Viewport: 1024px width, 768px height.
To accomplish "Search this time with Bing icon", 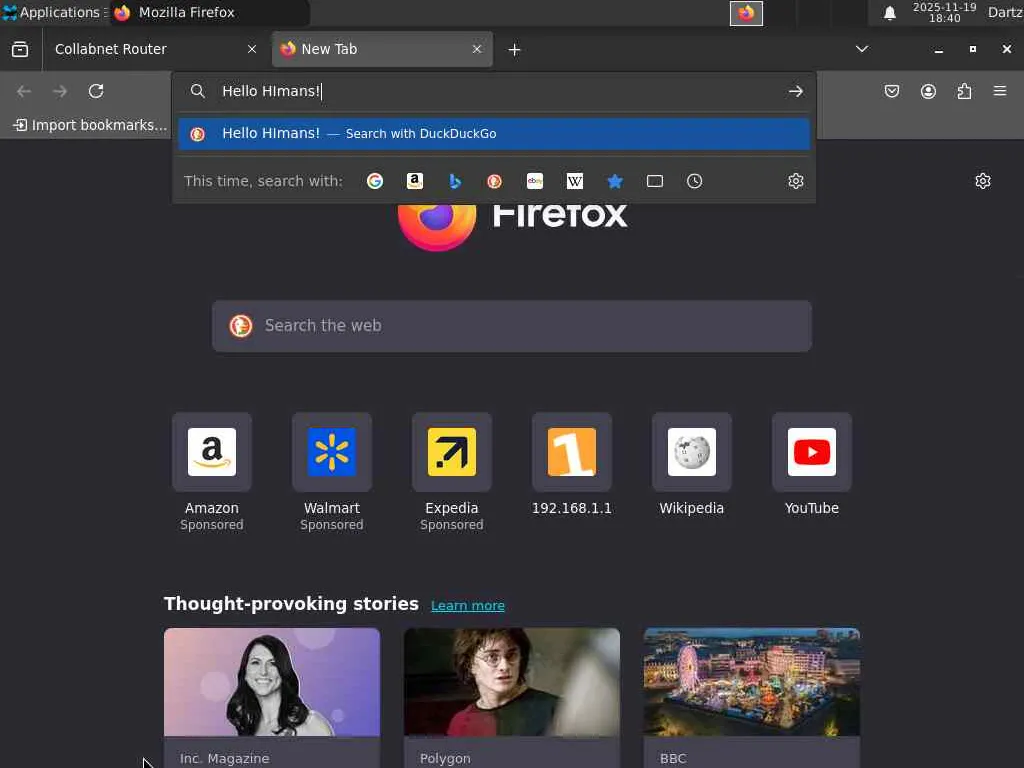I will 455,181.
